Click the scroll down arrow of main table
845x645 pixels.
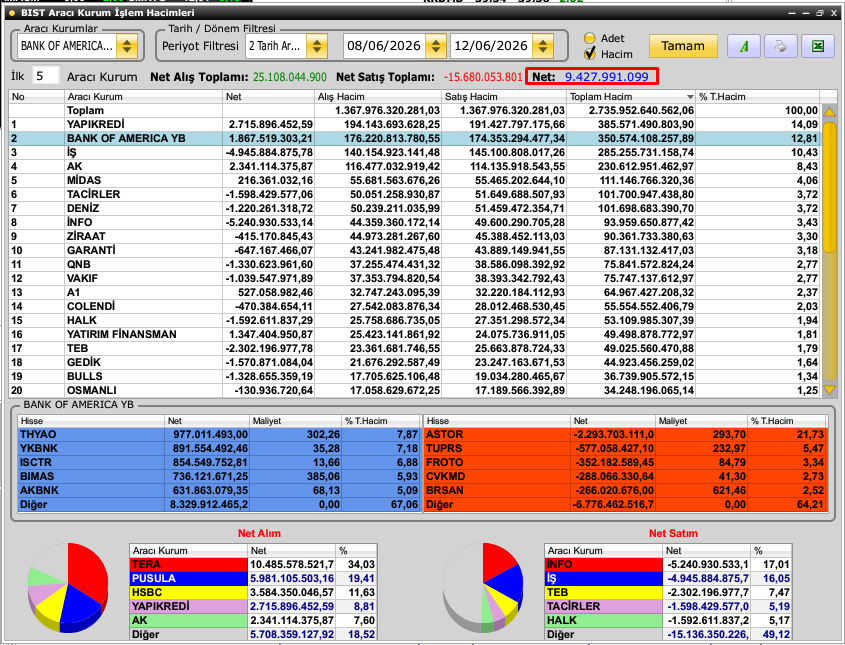point(829,390)
